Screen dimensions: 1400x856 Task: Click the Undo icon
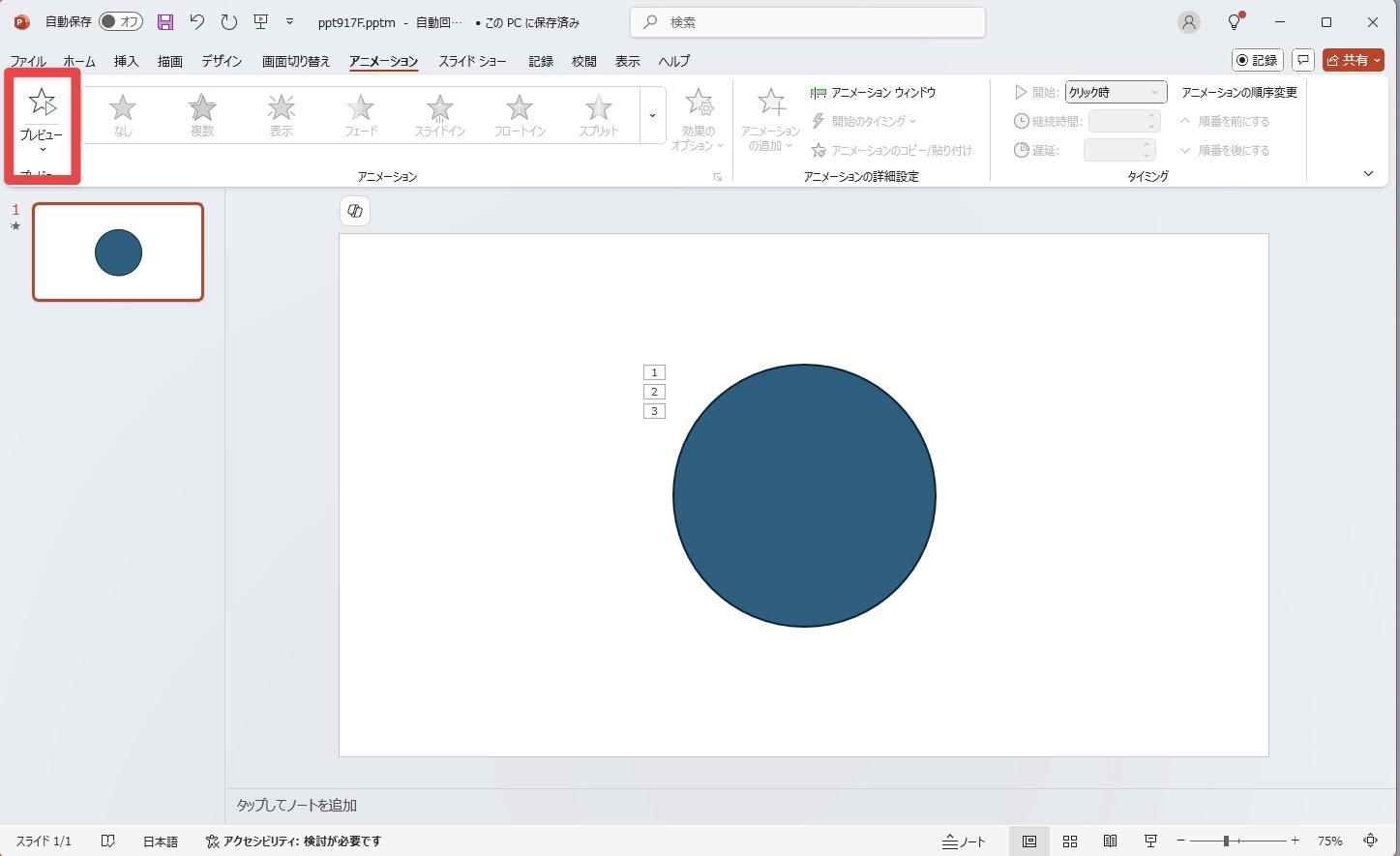(x=197, y=21)
